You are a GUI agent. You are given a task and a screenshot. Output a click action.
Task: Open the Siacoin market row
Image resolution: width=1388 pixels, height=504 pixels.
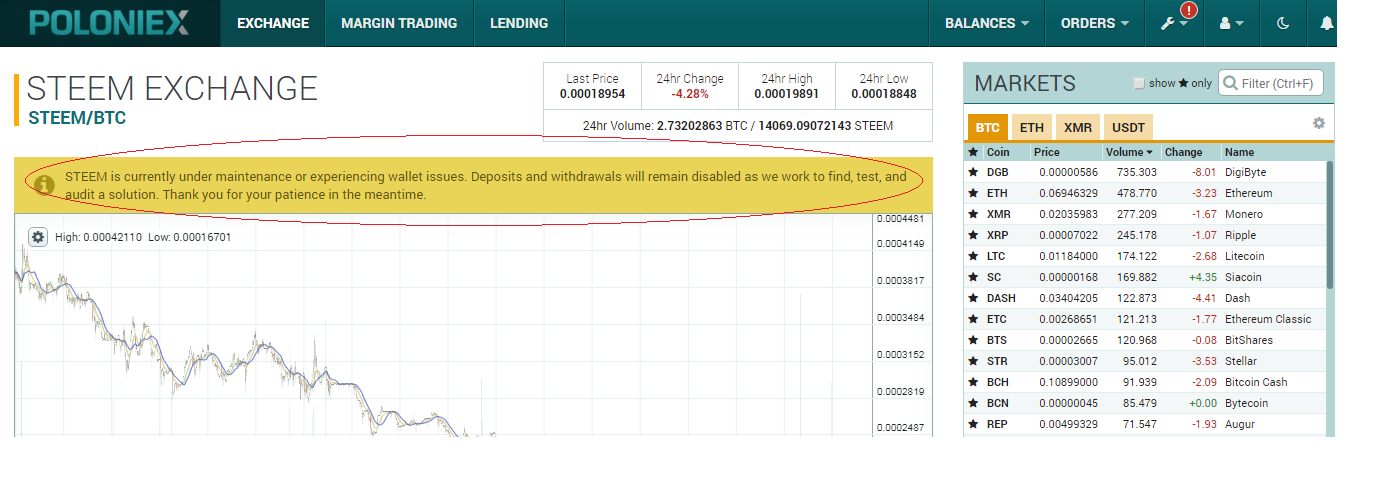coord(1145,277)
